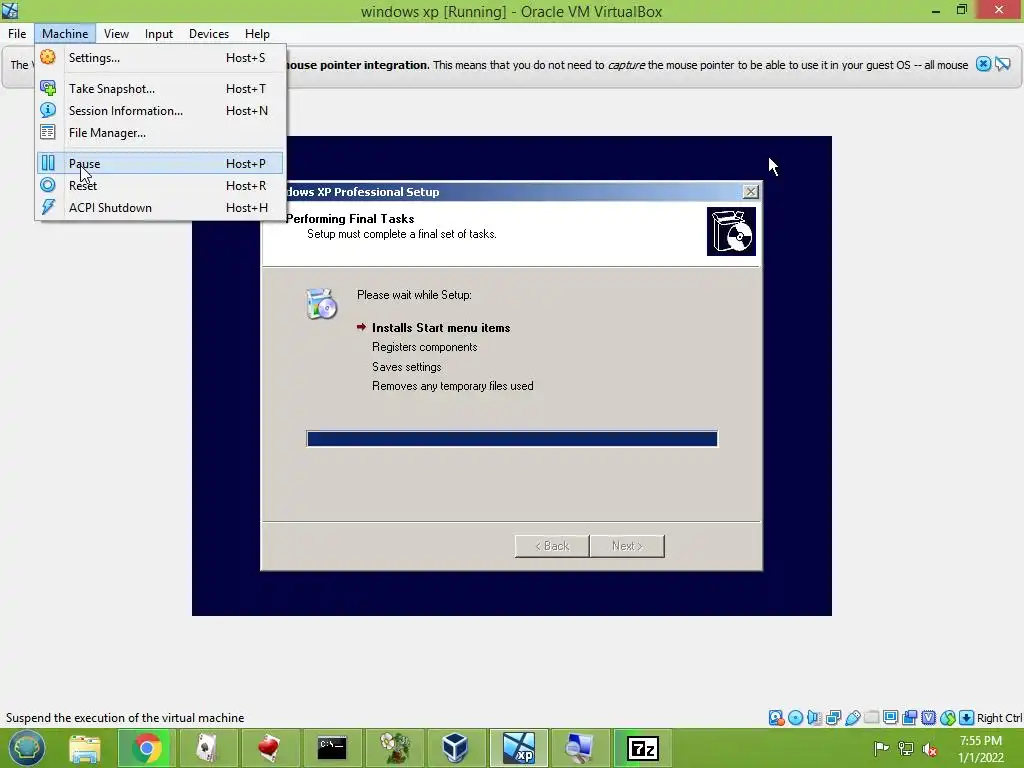
Task: Click the Next button in XP Setup
Action: tap(627, 546)
